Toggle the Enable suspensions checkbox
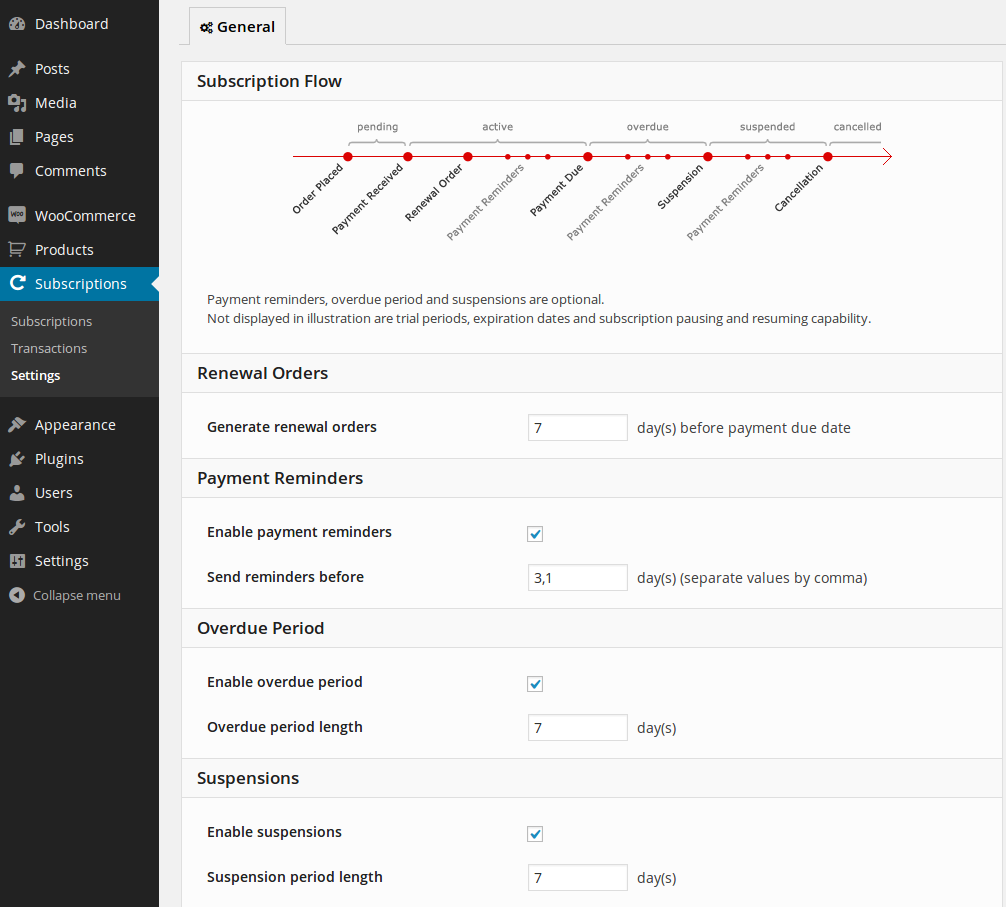Viewport: 1006px width, 907px height. pos(535,834)
